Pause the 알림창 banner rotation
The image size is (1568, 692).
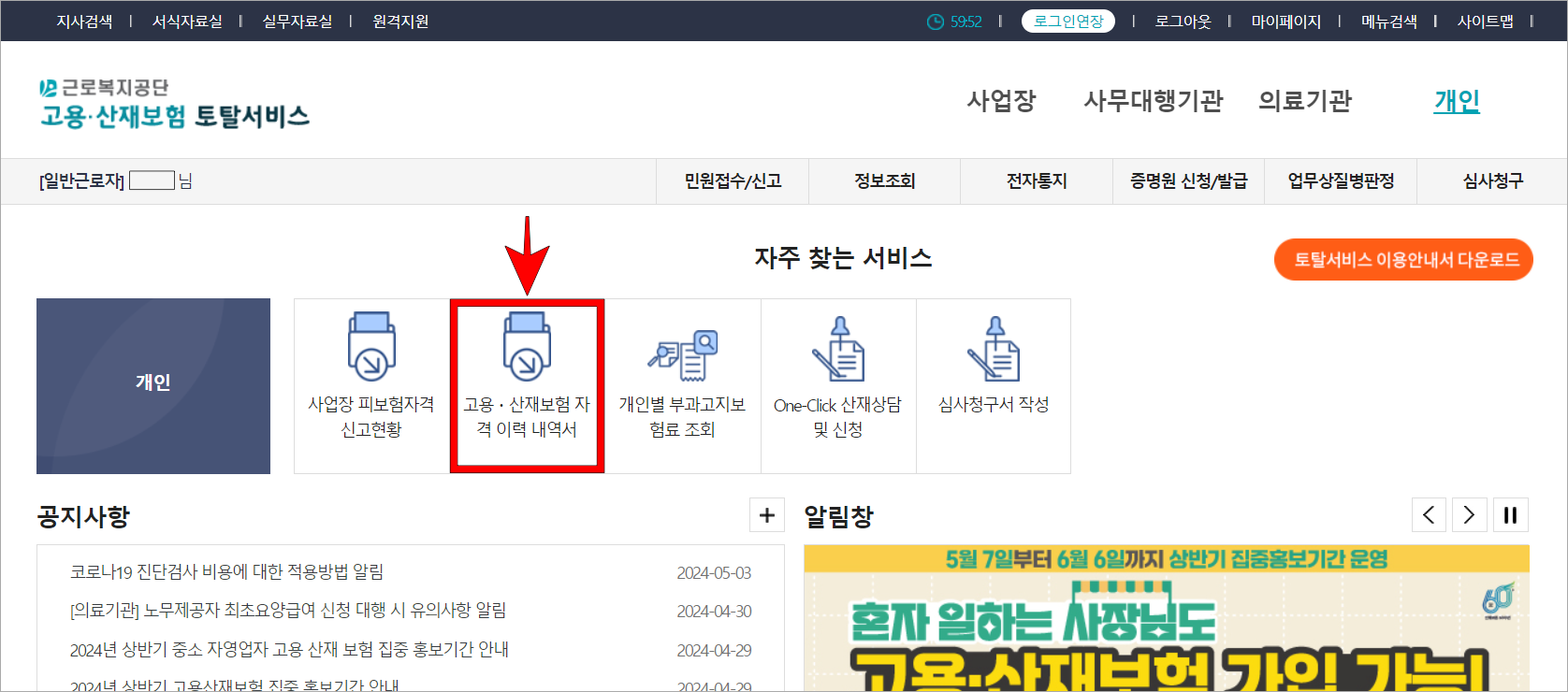(1511, 515)
